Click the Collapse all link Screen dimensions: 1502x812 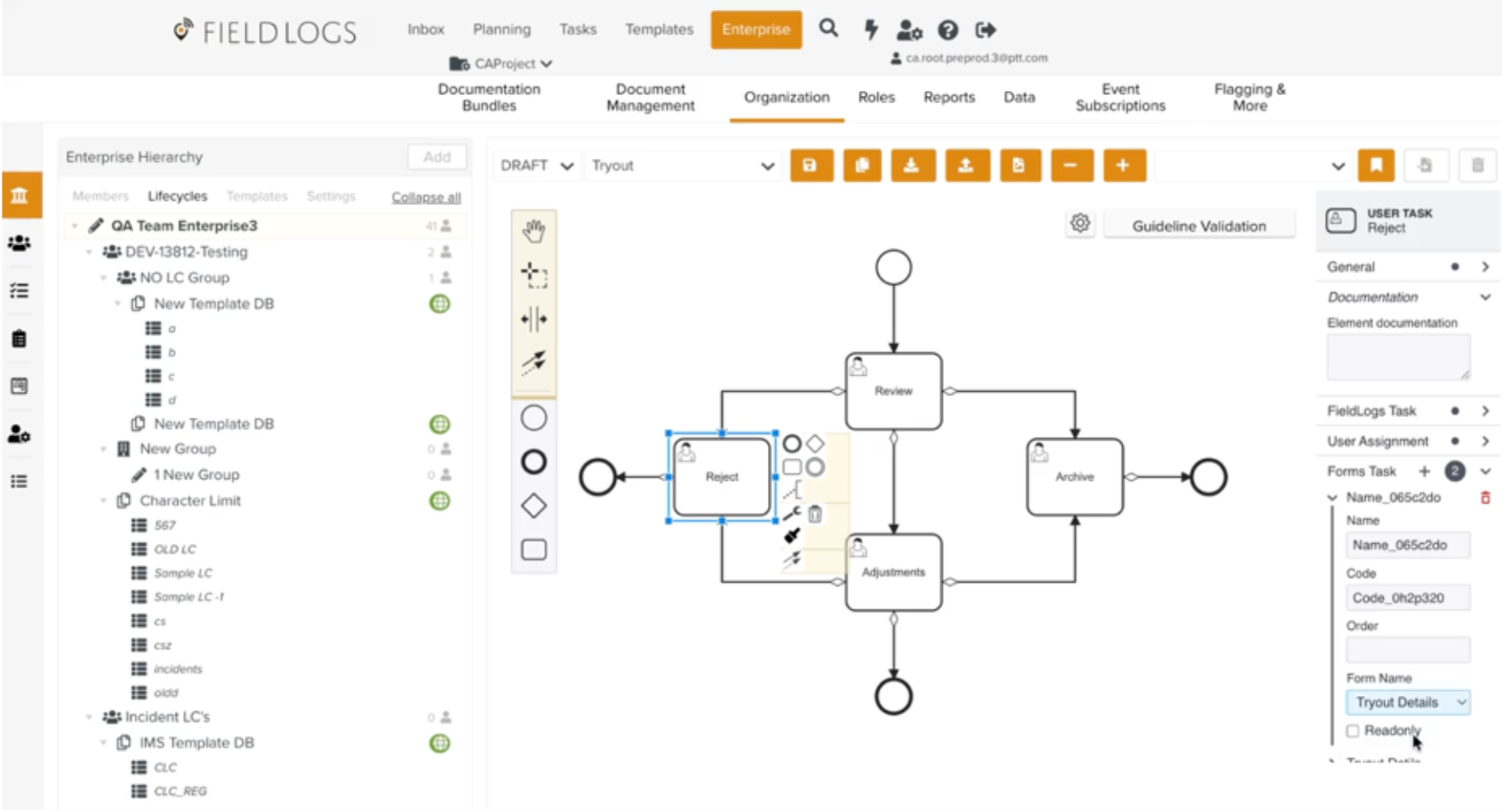click(426, 197)
